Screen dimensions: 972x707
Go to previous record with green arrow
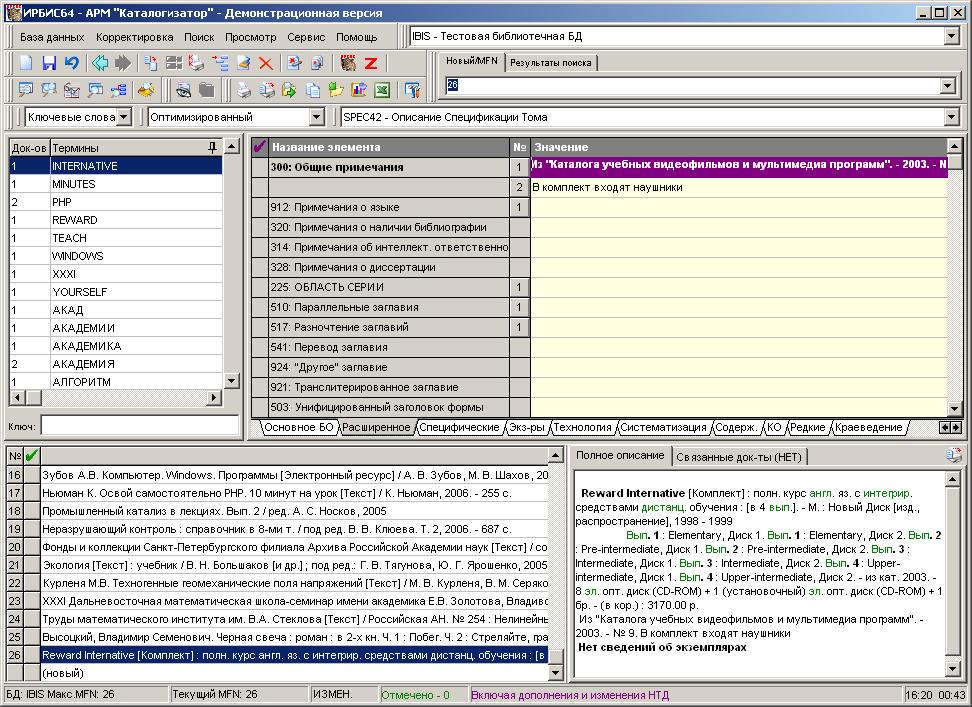click(100, 63)
